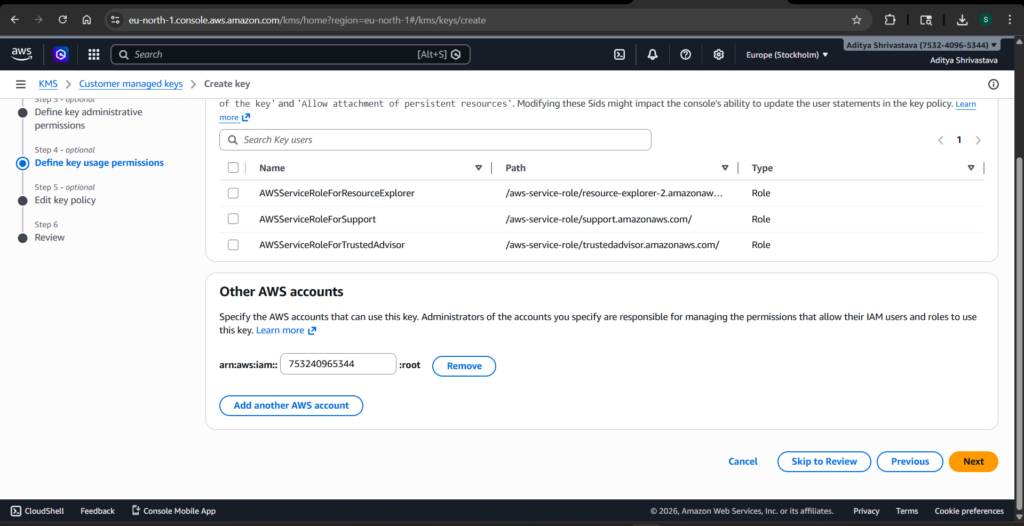
Task: Expand the account menu for Aditya Shrivastava
Action: (920, 46)
